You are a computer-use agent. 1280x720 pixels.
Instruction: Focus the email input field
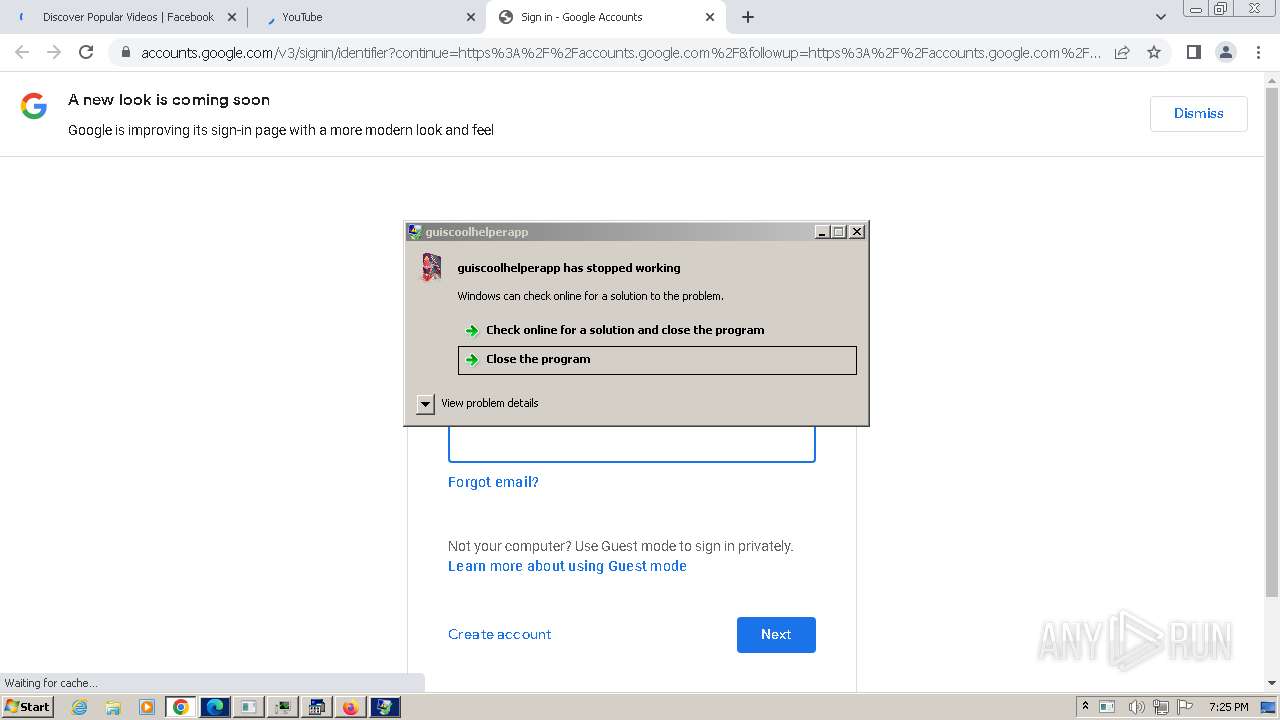pos(631,444)
